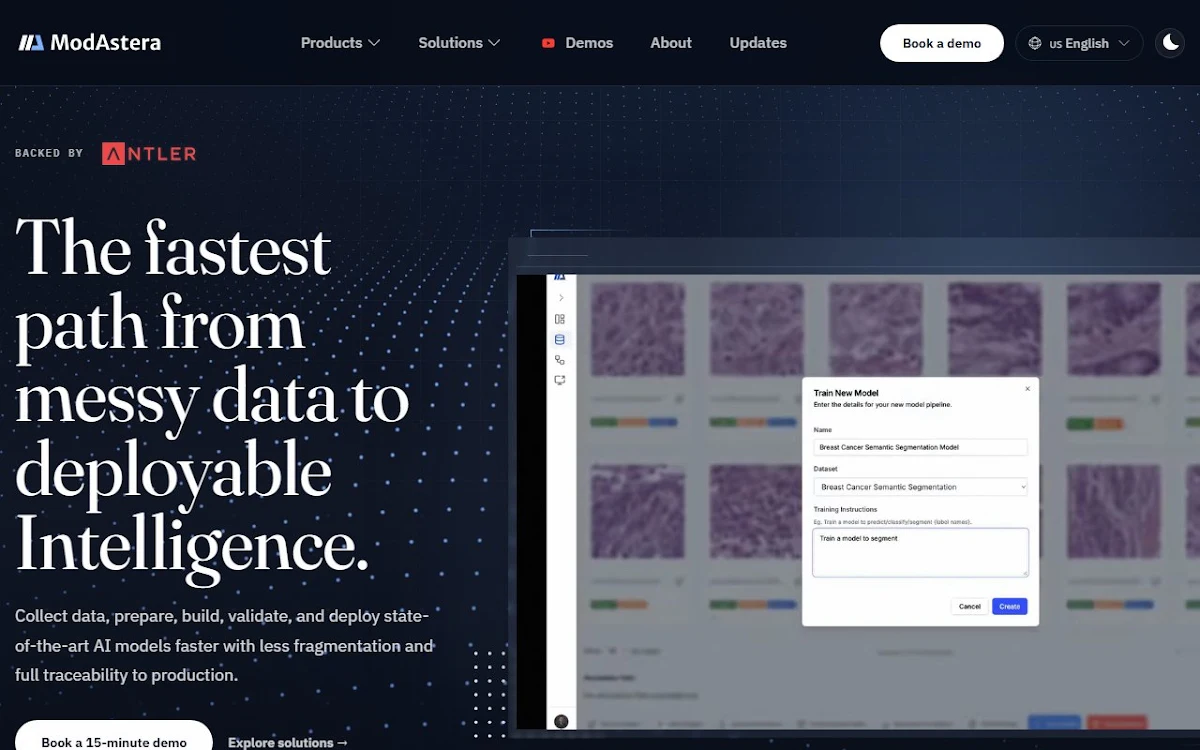1200x750 pixels.
Task: Open the Demos page
Action: click(x=589, y=43)
